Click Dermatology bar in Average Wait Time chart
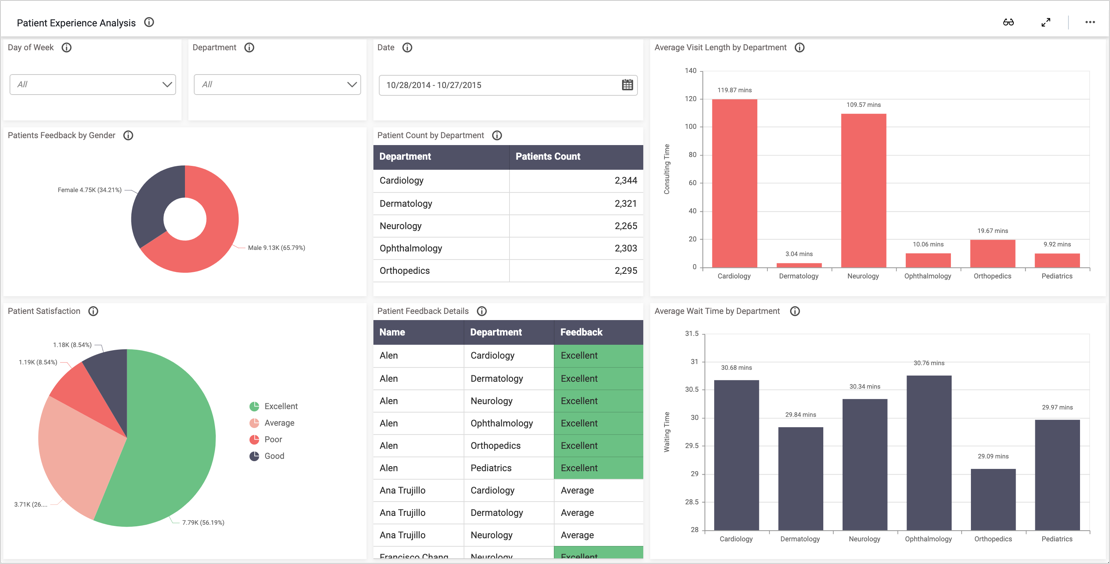This screenshot has width=1110, height=564. pos(801,478)
